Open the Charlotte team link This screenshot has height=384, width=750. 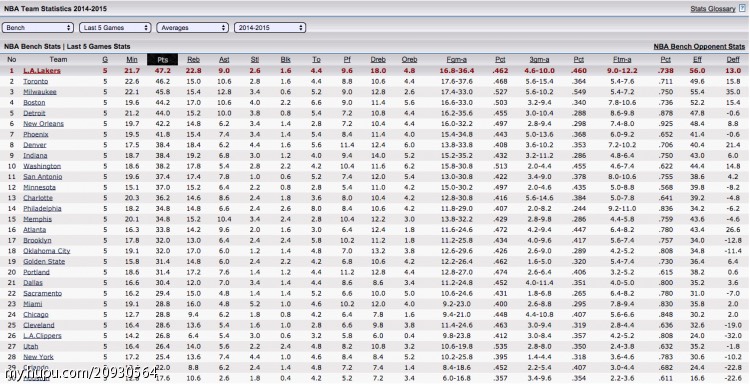click(38, 198)
